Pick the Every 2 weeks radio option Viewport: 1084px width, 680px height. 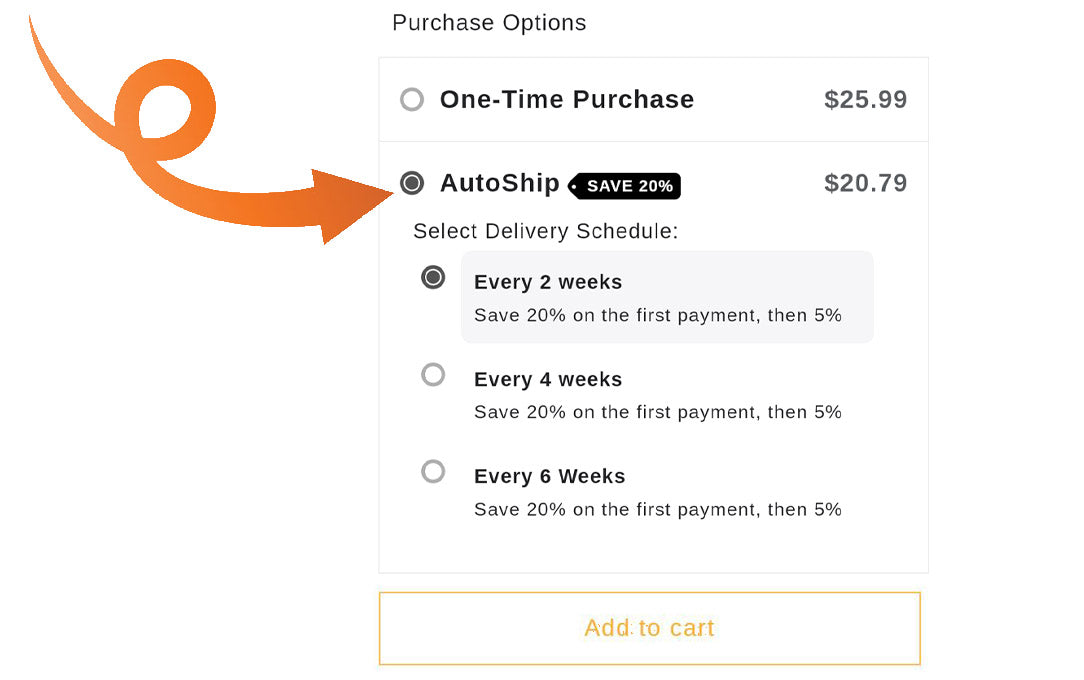click(x=433, y=278)
